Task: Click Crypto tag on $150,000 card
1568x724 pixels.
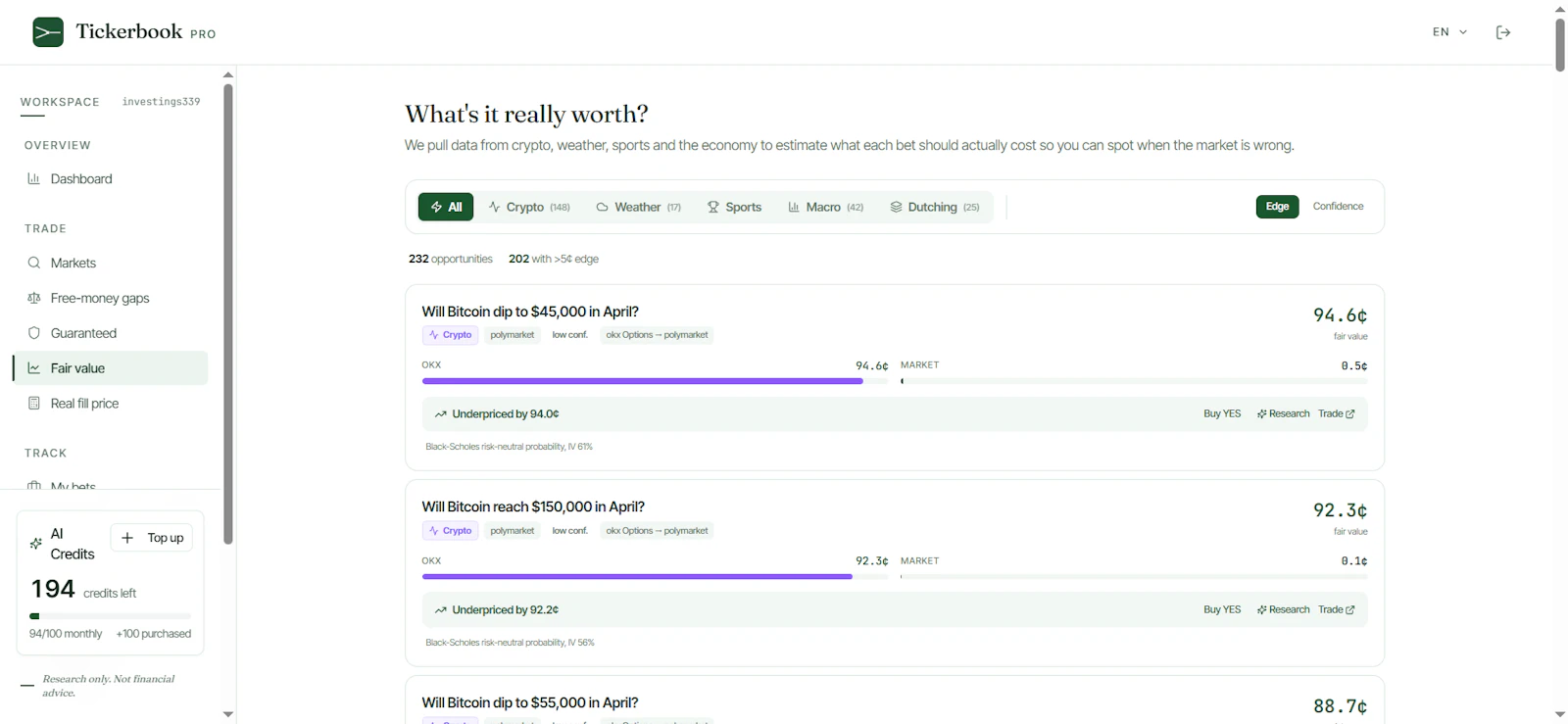Action: click(451, 531)
